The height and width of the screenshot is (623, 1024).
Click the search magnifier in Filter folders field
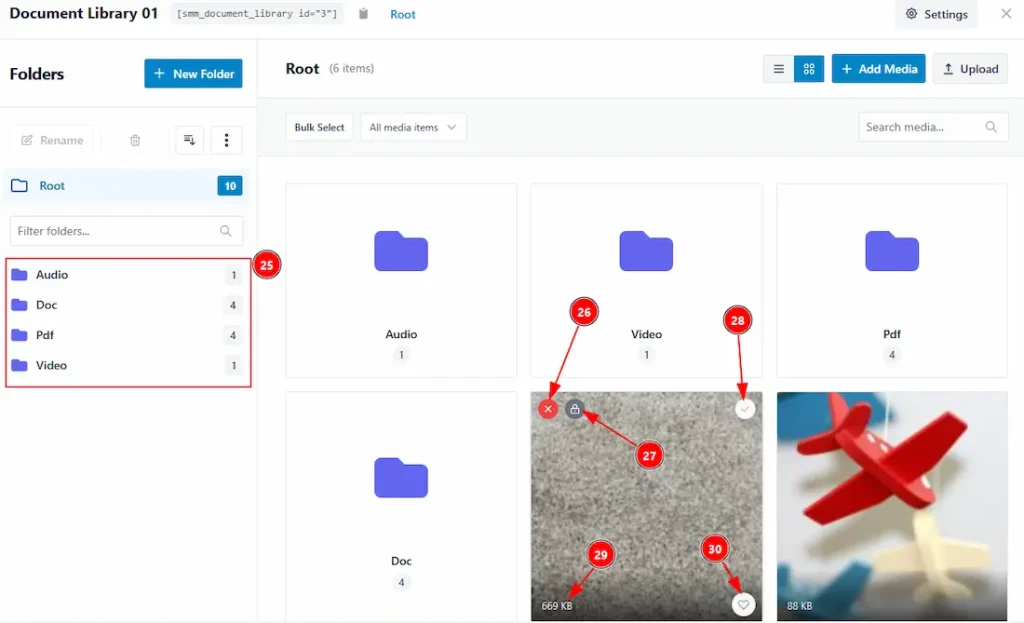[x=225, y=231]
